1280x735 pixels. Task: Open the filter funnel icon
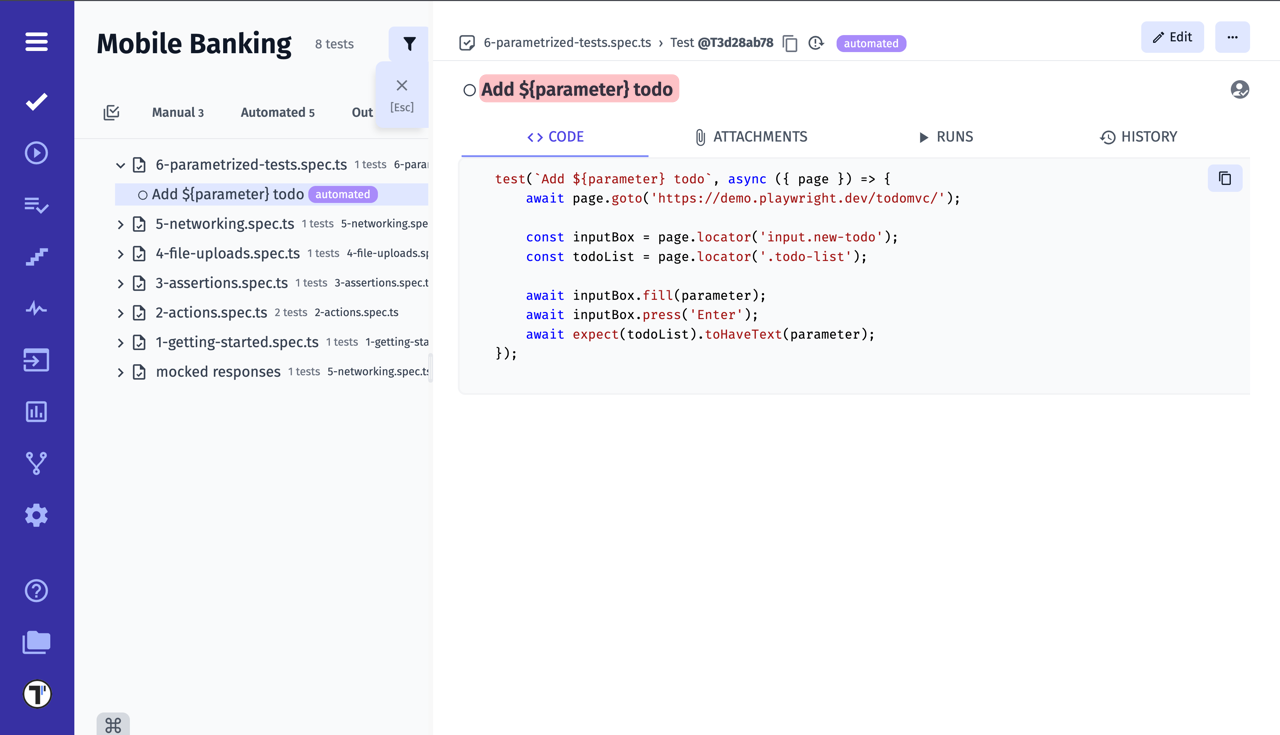[x=408, y=43]
